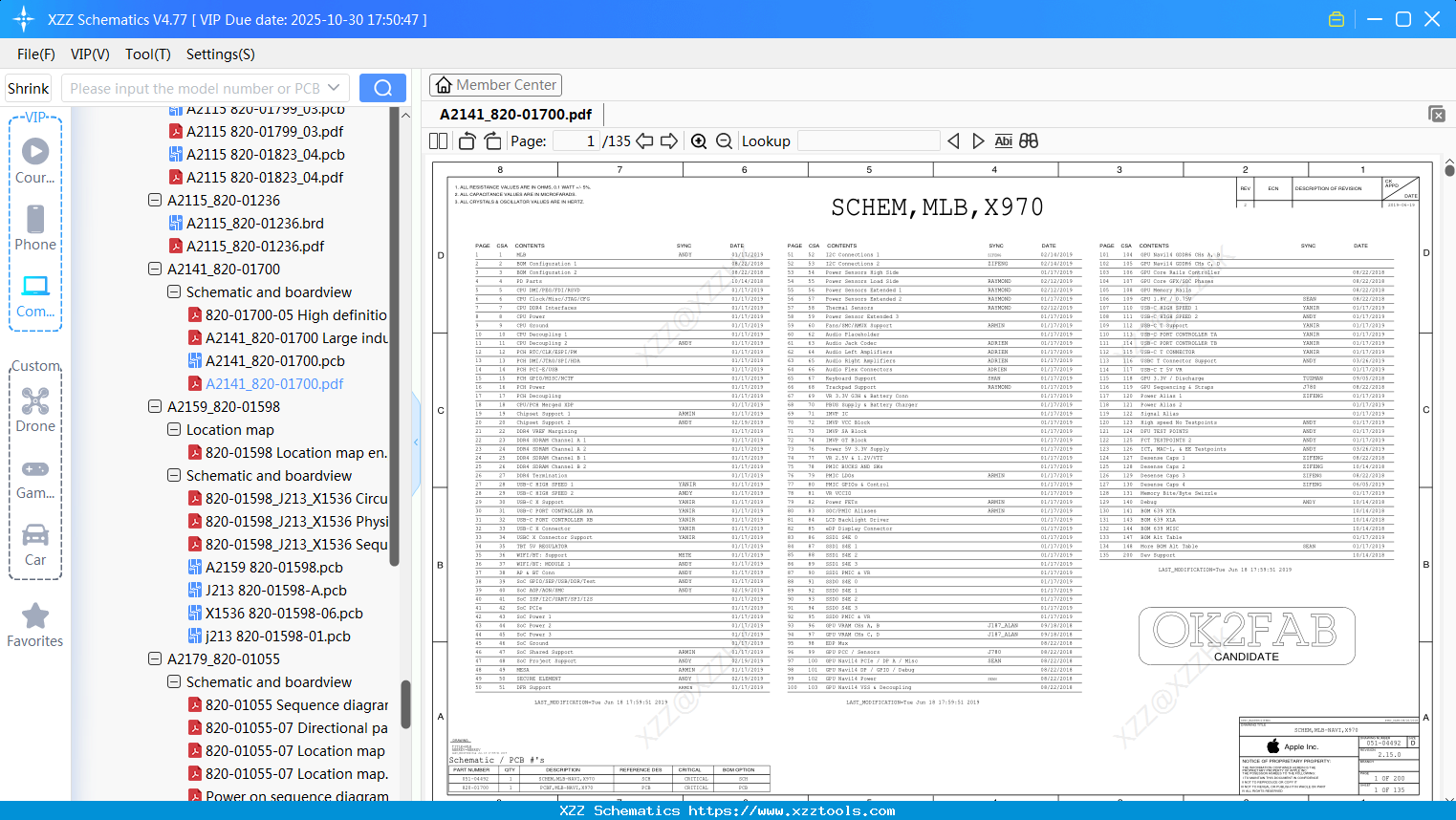Viewport: 1456px width, 820px height.
Task: Open 820-01700-05 High definition pdf
Action: 288,315
